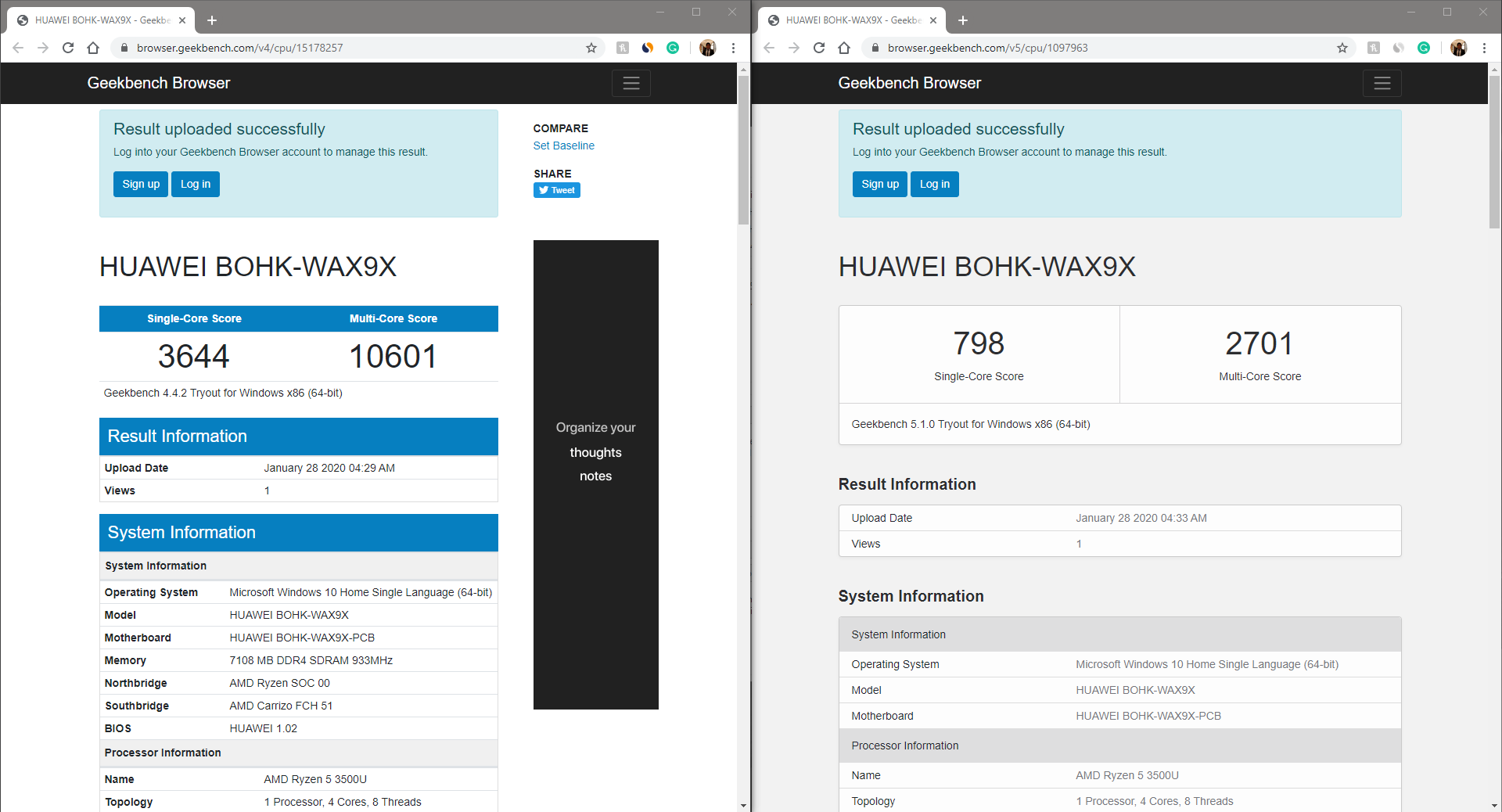Viewport: 1502px width, 812px height.
Task: Open the profile avatar in left browser window
Action: (708, 48)
